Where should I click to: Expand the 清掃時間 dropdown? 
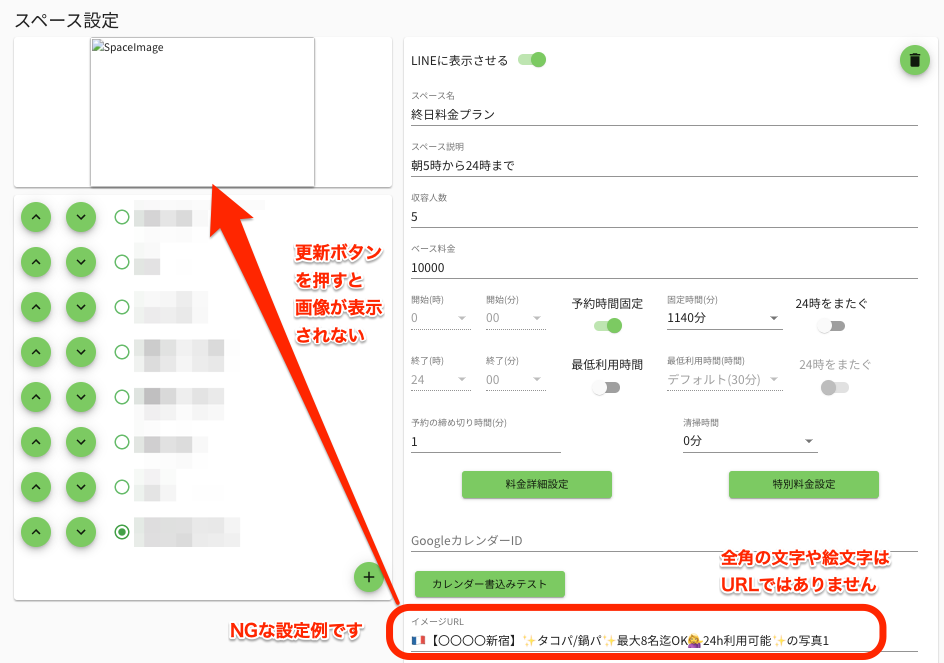(x=749, y=441)
